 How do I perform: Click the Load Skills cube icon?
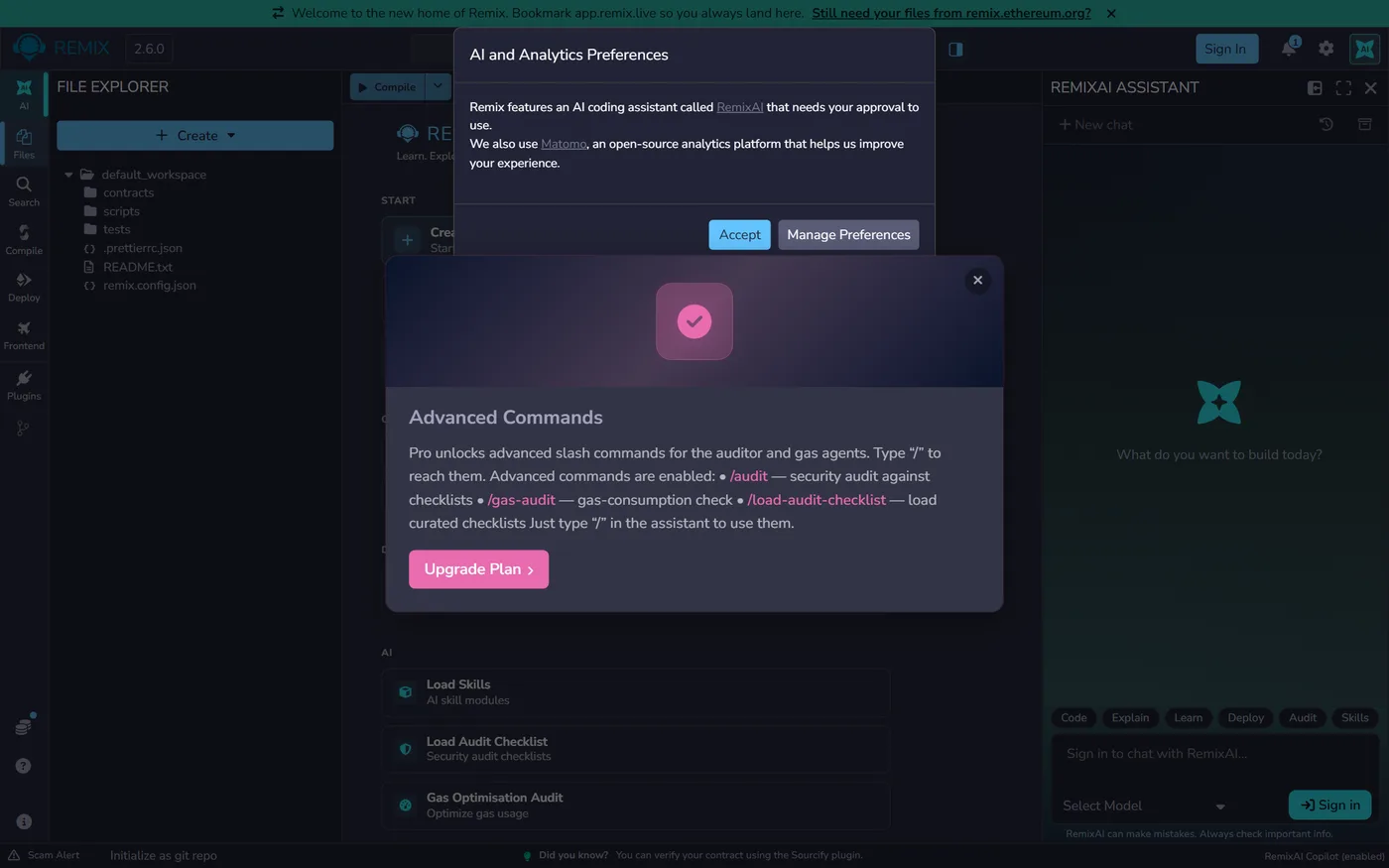(405, 692)
